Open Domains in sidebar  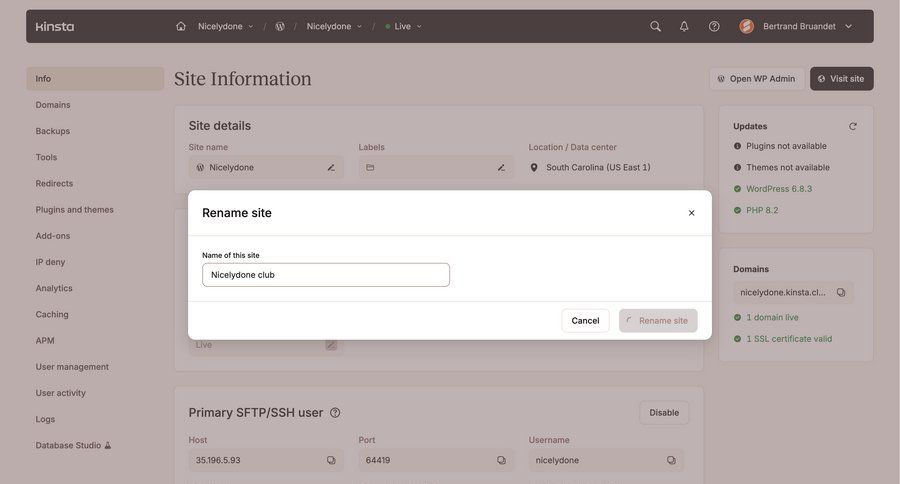tap(53, 105)
